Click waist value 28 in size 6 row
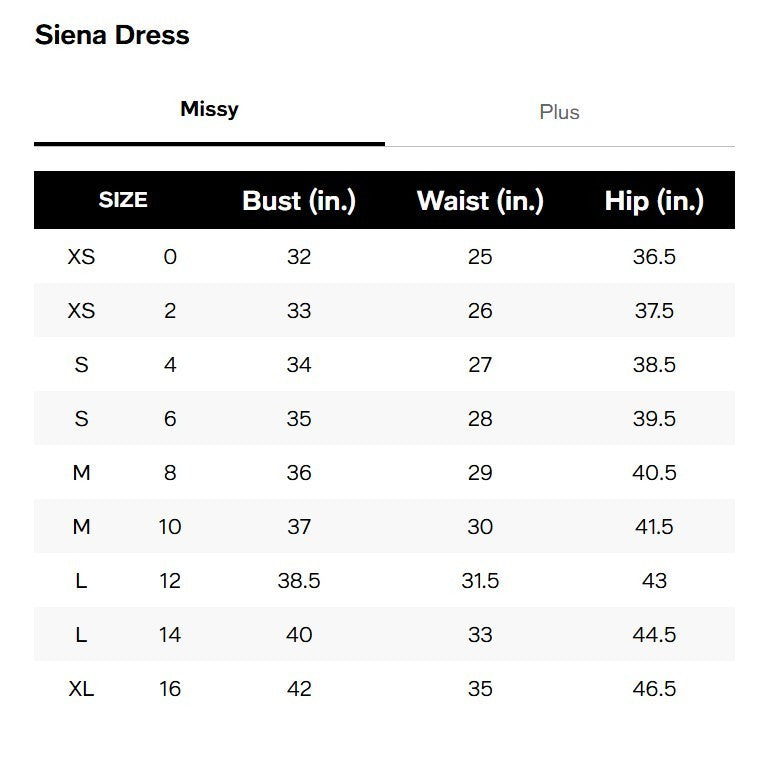 480,419
